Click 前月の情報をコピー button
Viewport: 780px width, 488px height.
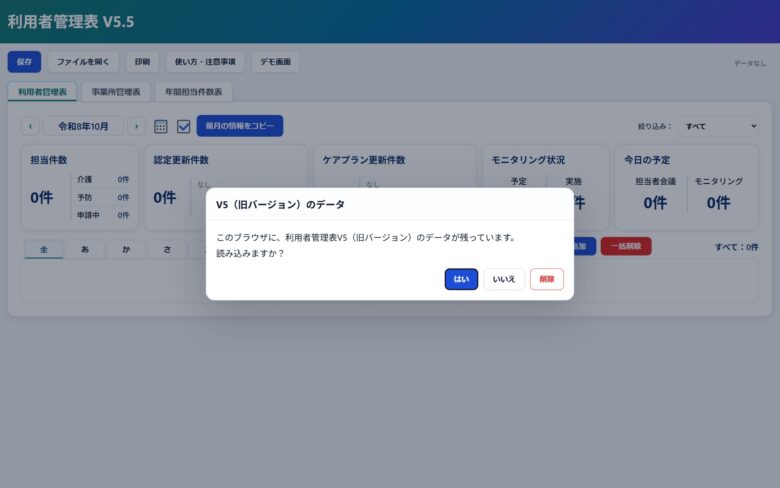240,126
